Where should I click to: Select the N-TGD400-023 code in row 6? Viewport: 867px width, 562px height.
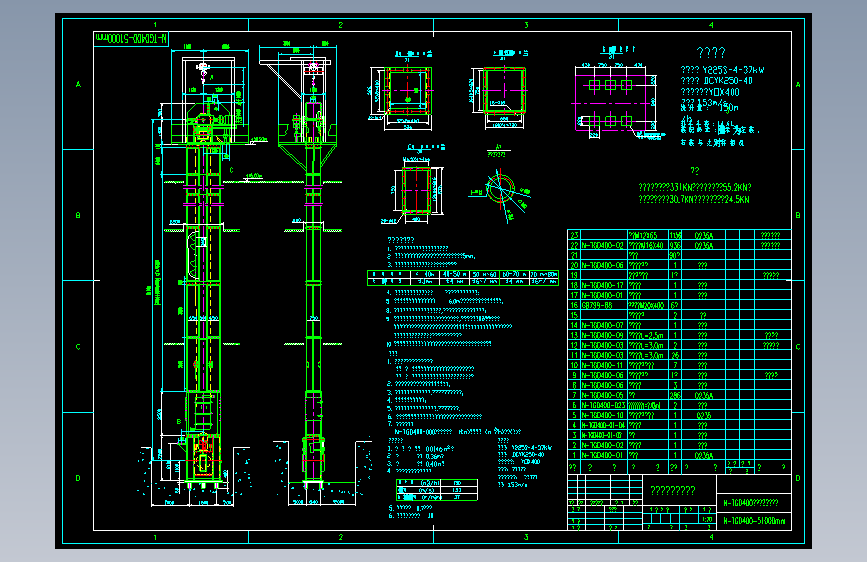(x=603, y=405)
